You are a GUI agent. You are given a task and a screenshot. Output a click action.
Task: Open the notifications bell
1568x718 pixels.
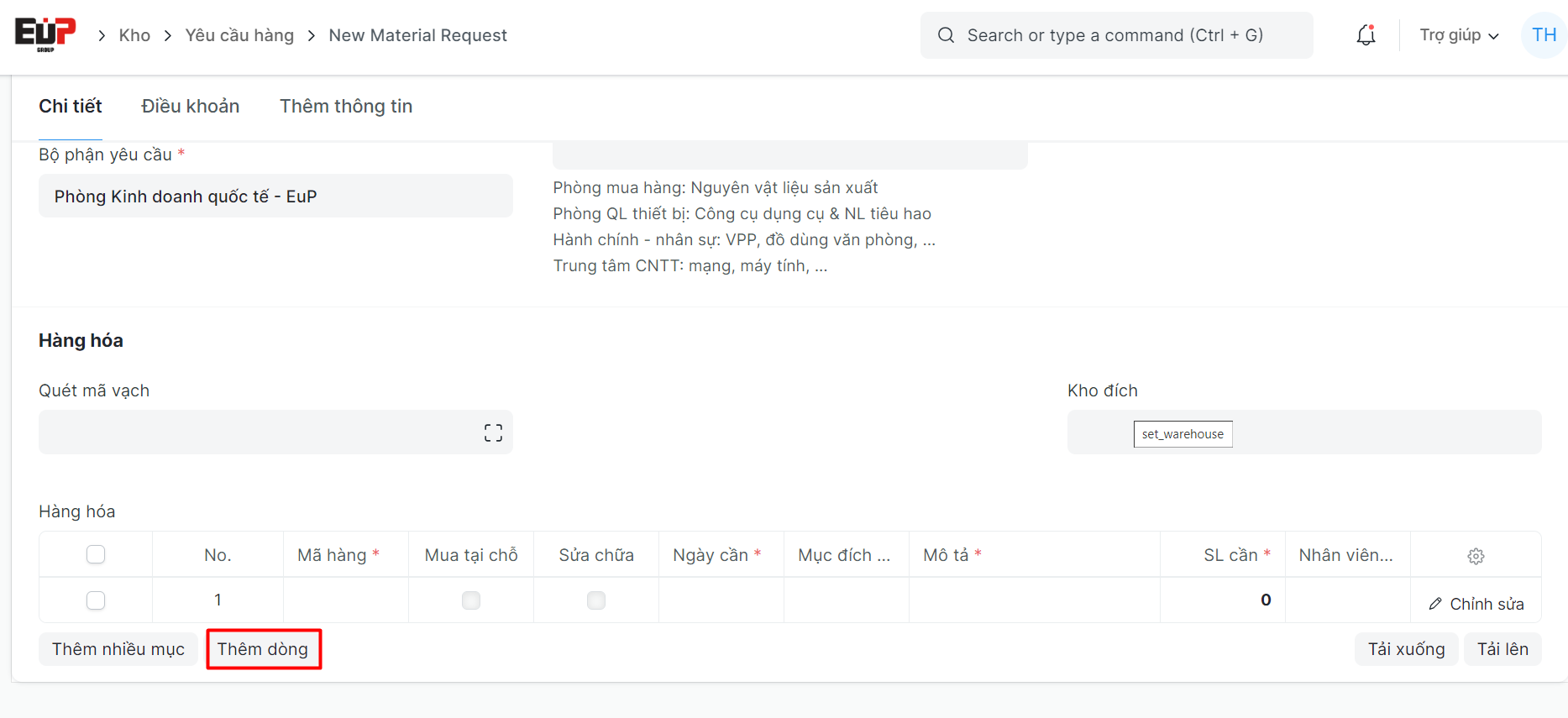pyautogui.click(x=1366, y=35)
